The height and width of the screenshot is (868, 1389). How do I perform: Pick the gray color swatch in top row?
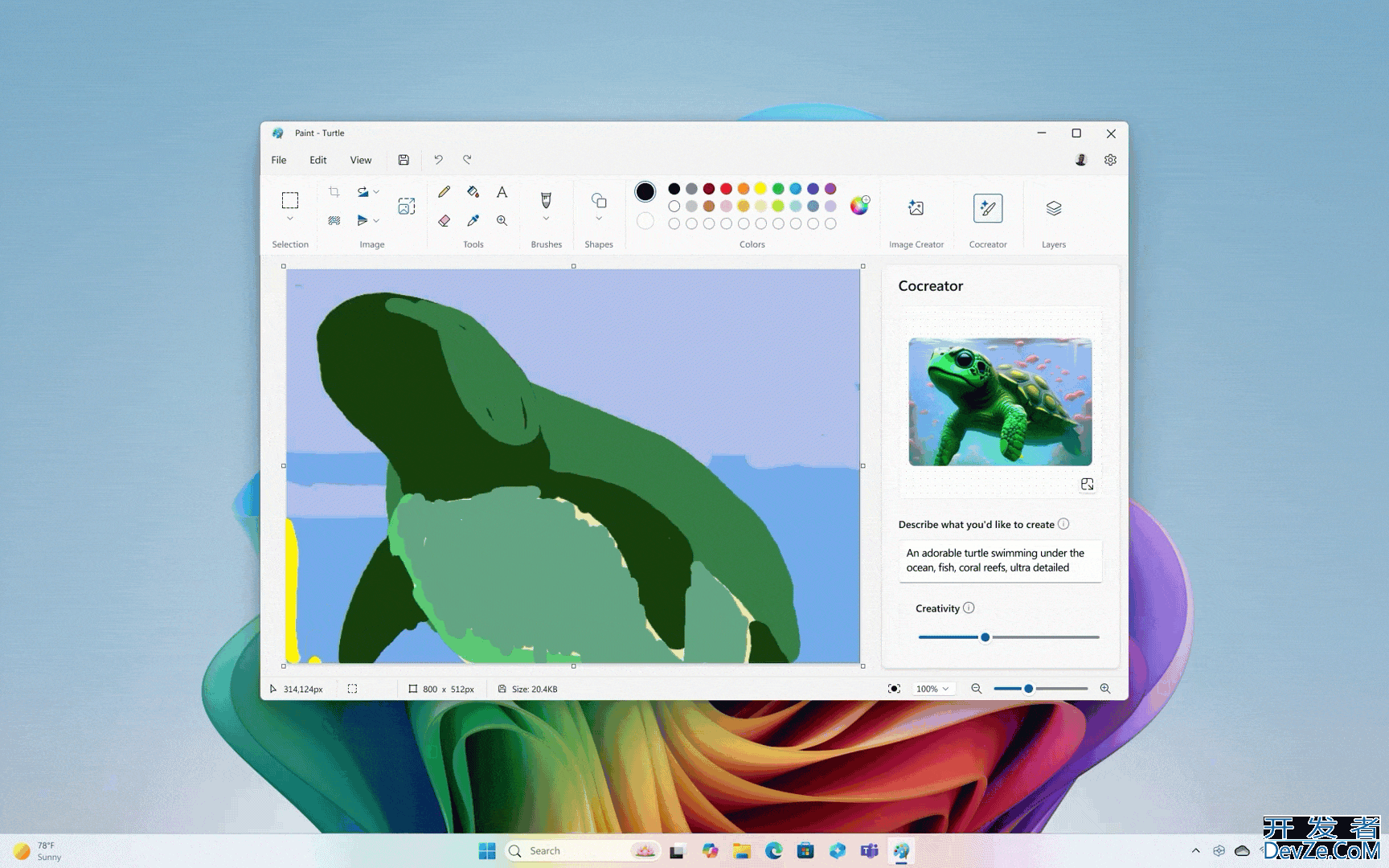[691, 189]
